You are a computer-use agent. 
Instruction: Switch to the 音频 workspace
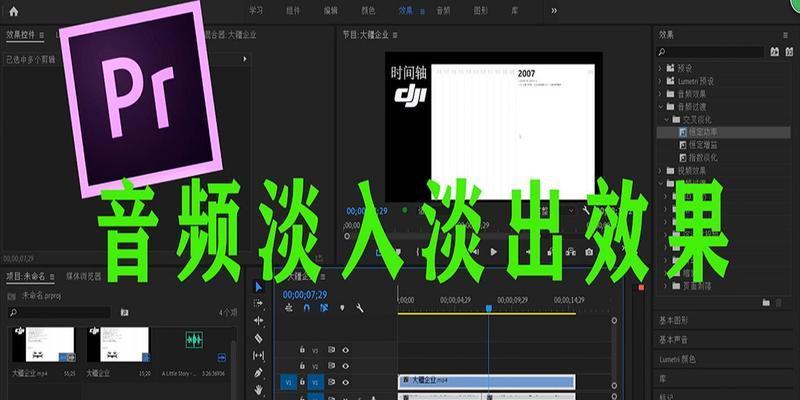(x=443, y=11)
